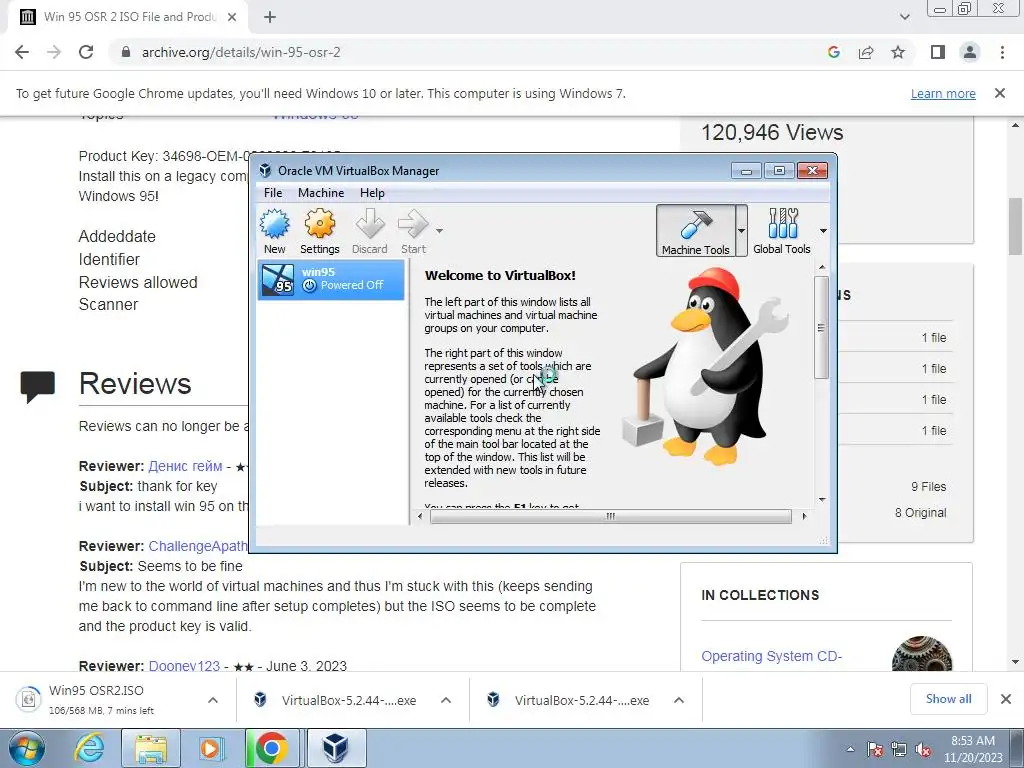This screenshot has width=1024, height=768.
Task: Show hidden system tray icons arrow
Action: click(x=850, y=749)
